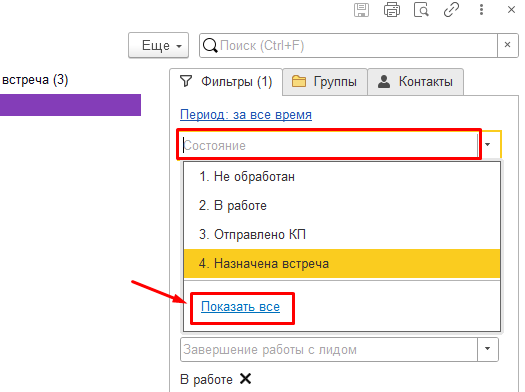525x392 pixels.
Task: Click the printer icon
Action: (x=392, y=10)
